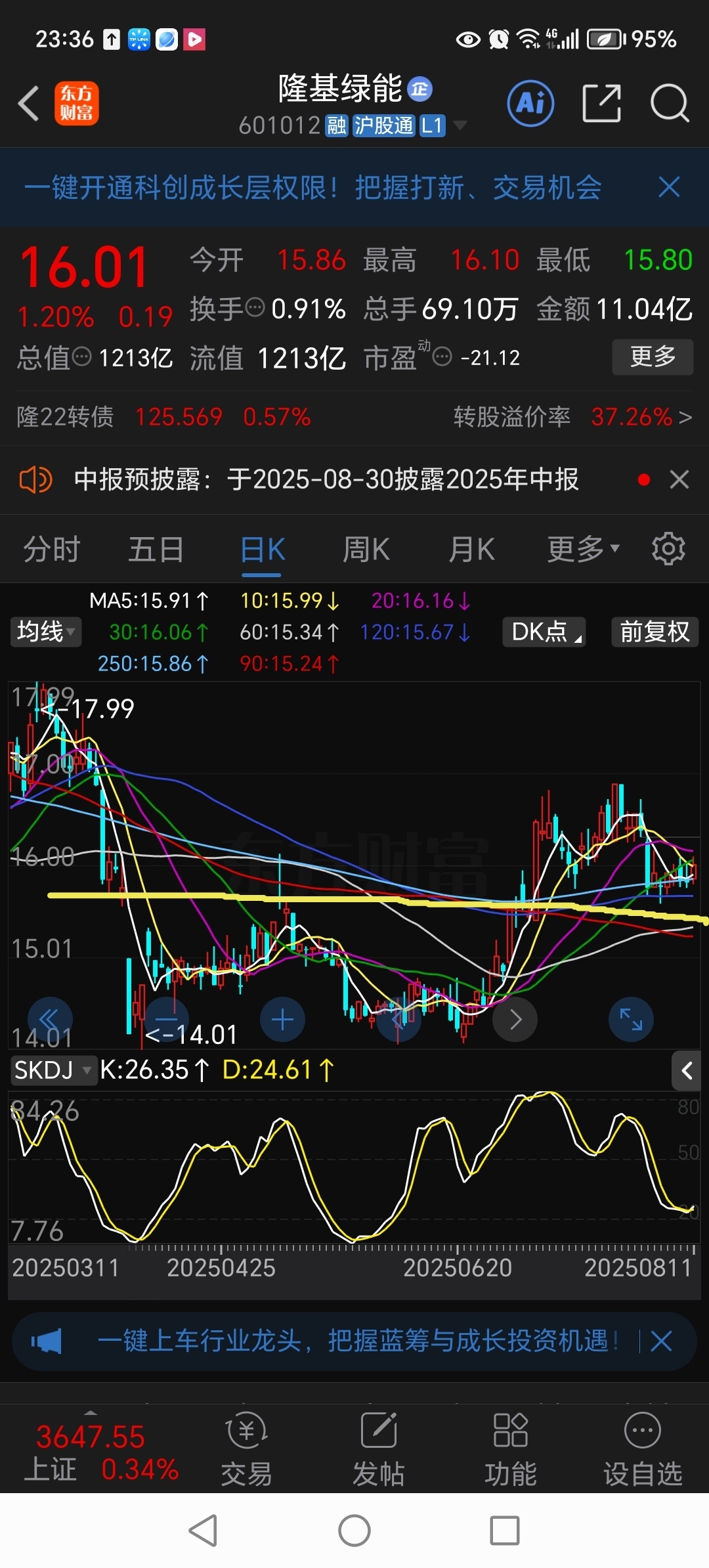Open 交易 trade tab
The height and width of the screenshot is (1568, 709).
click(x=247, y=1449)
